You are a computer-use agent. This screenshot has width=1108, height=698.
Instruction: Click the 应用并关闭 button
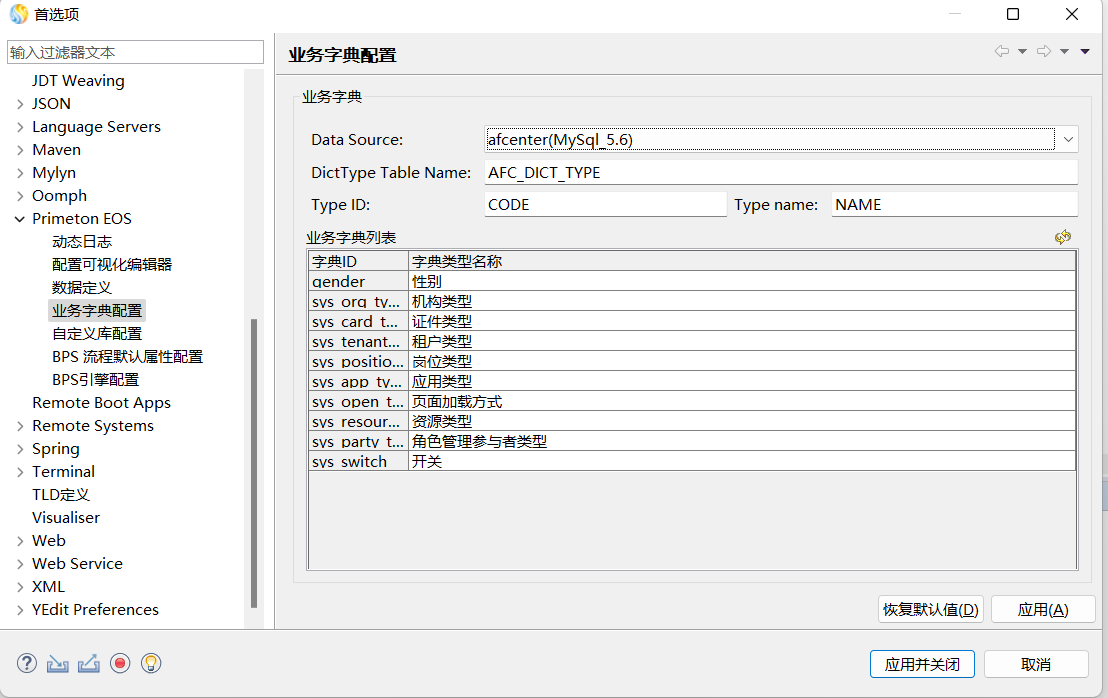point(922,664)
